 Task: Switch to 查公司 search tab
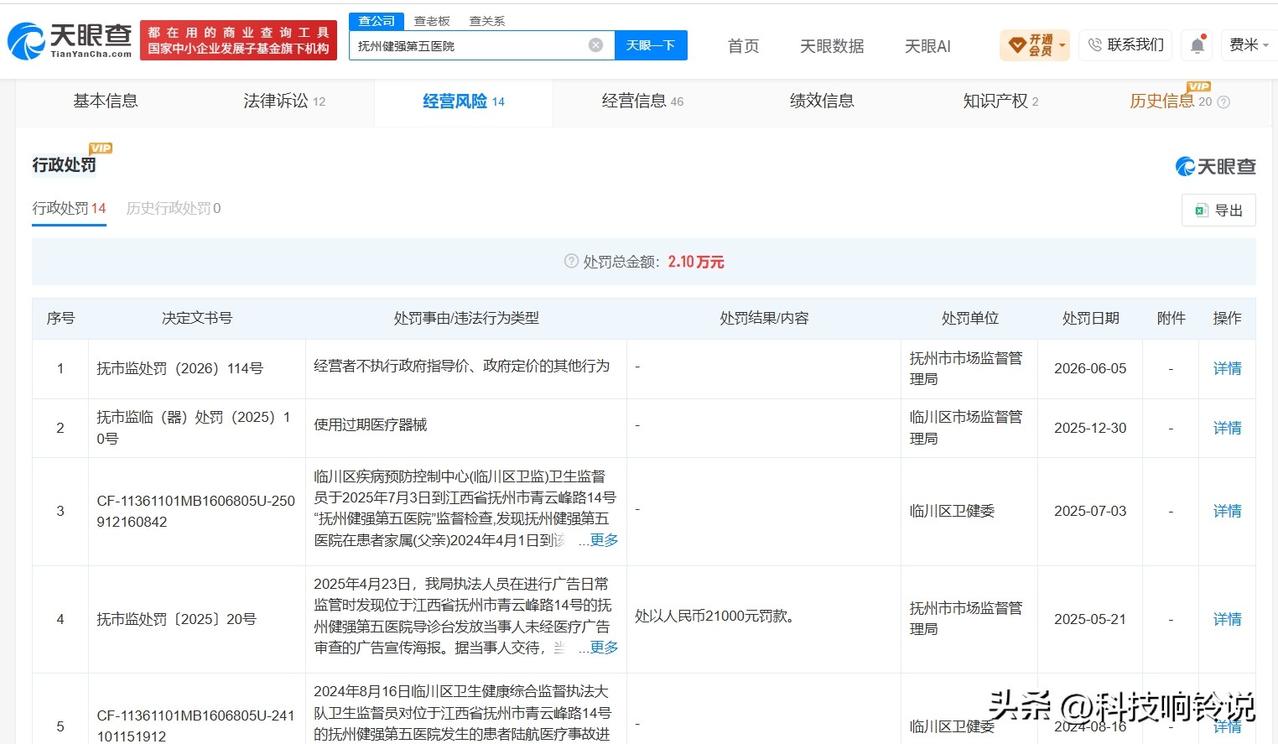tap(376, 21)
